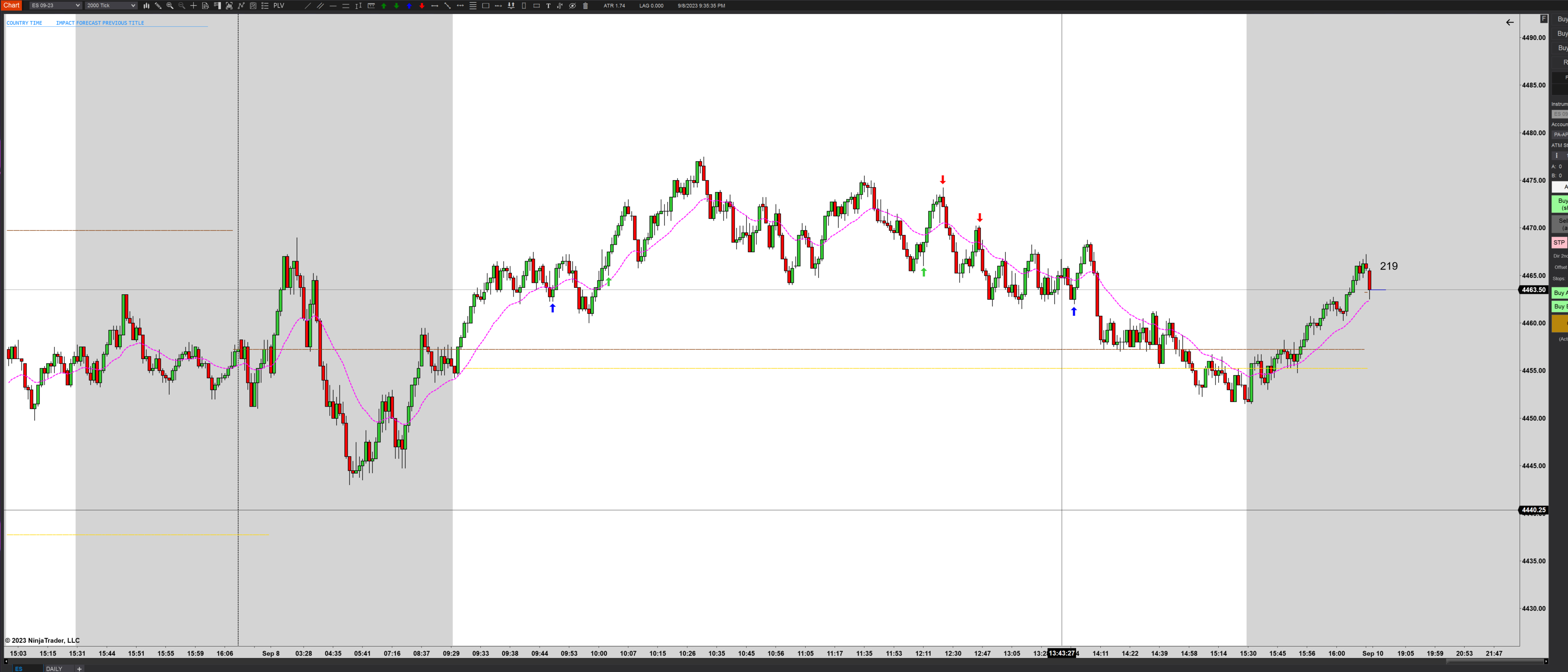
Task: Switch to the DAILY tab
Action: point(54,668)
